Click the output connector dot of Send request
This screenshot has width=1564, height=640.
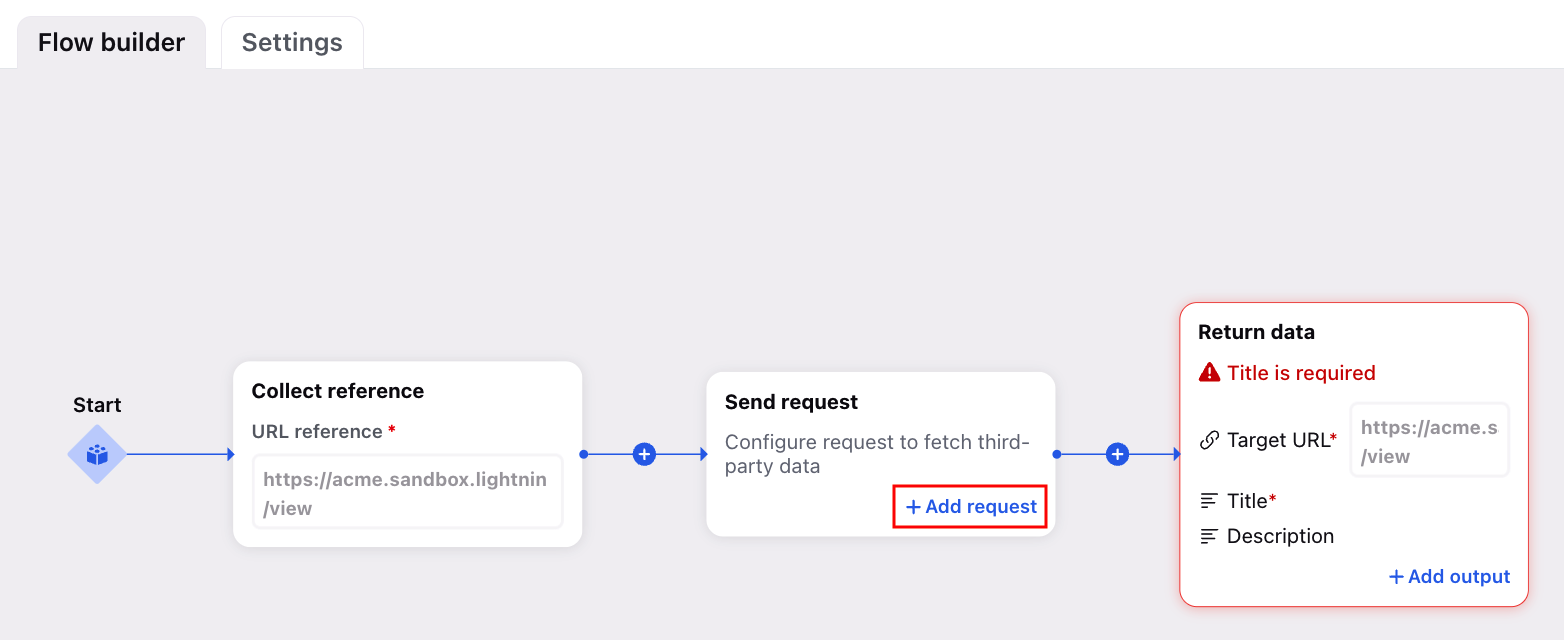click(x=1057, y=455)
